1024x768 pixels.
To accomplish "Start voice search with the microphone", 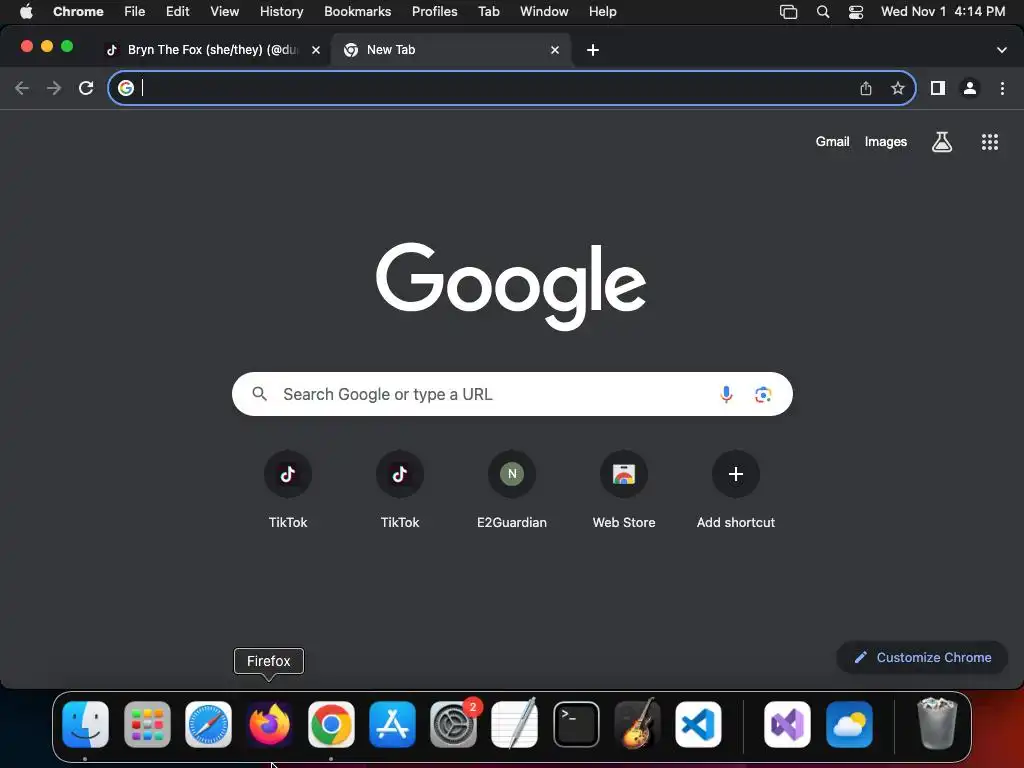I will tap(726, 394).
